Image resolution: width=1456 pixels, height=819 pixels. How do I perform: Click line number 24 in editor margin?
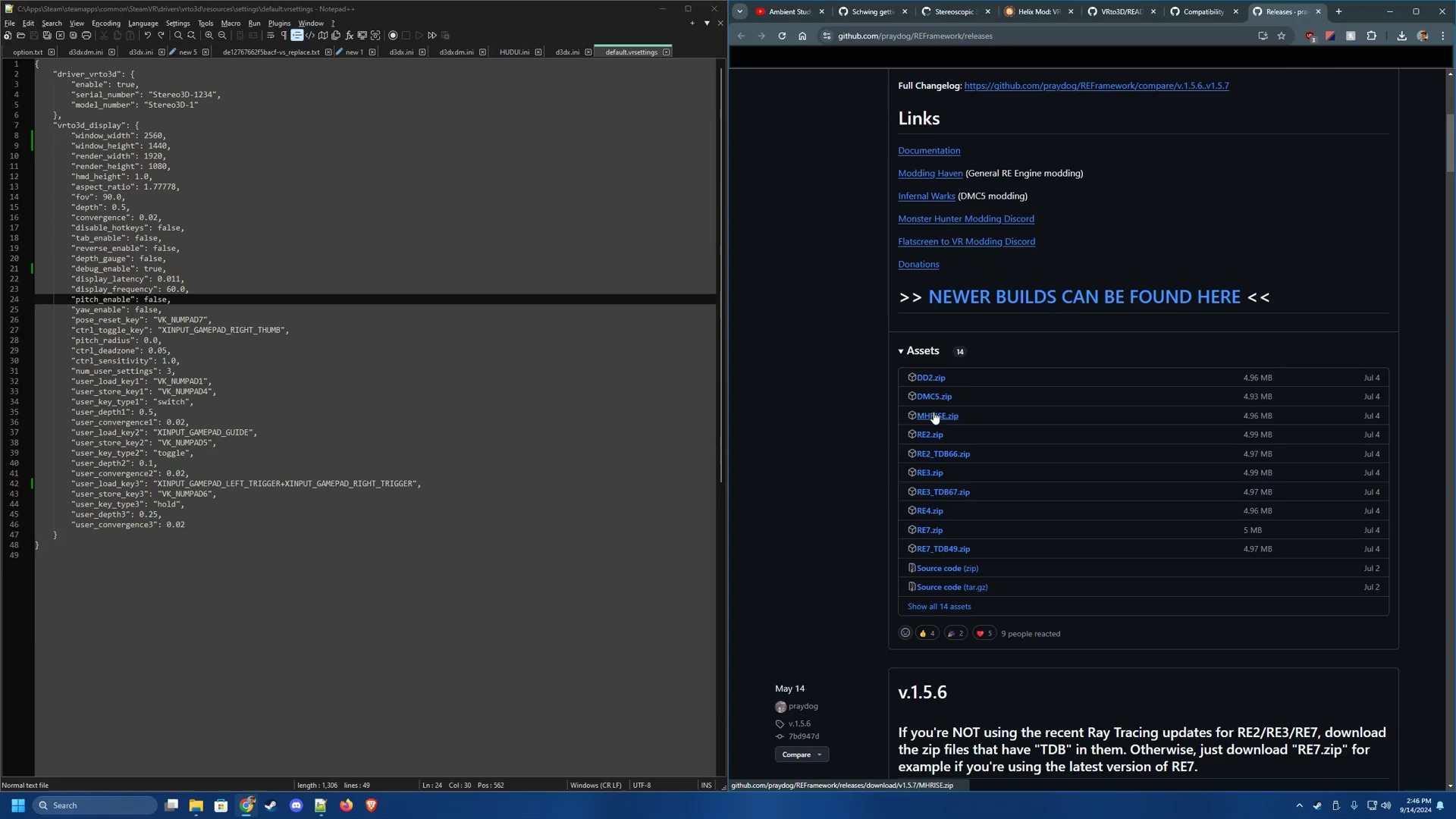coord(14,300)
